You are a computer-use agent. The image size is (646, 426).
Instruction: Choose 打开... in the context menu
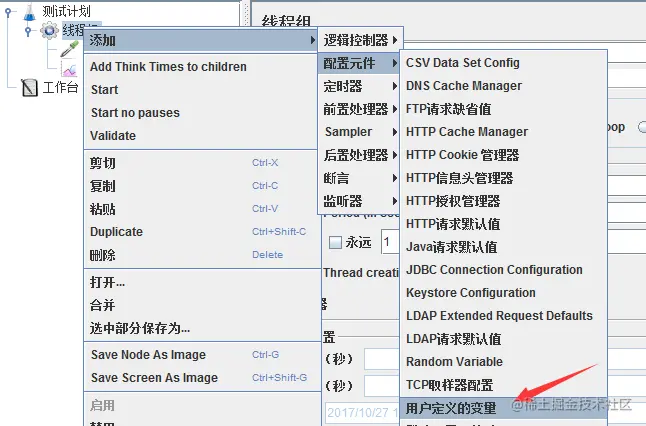point(200,282)
